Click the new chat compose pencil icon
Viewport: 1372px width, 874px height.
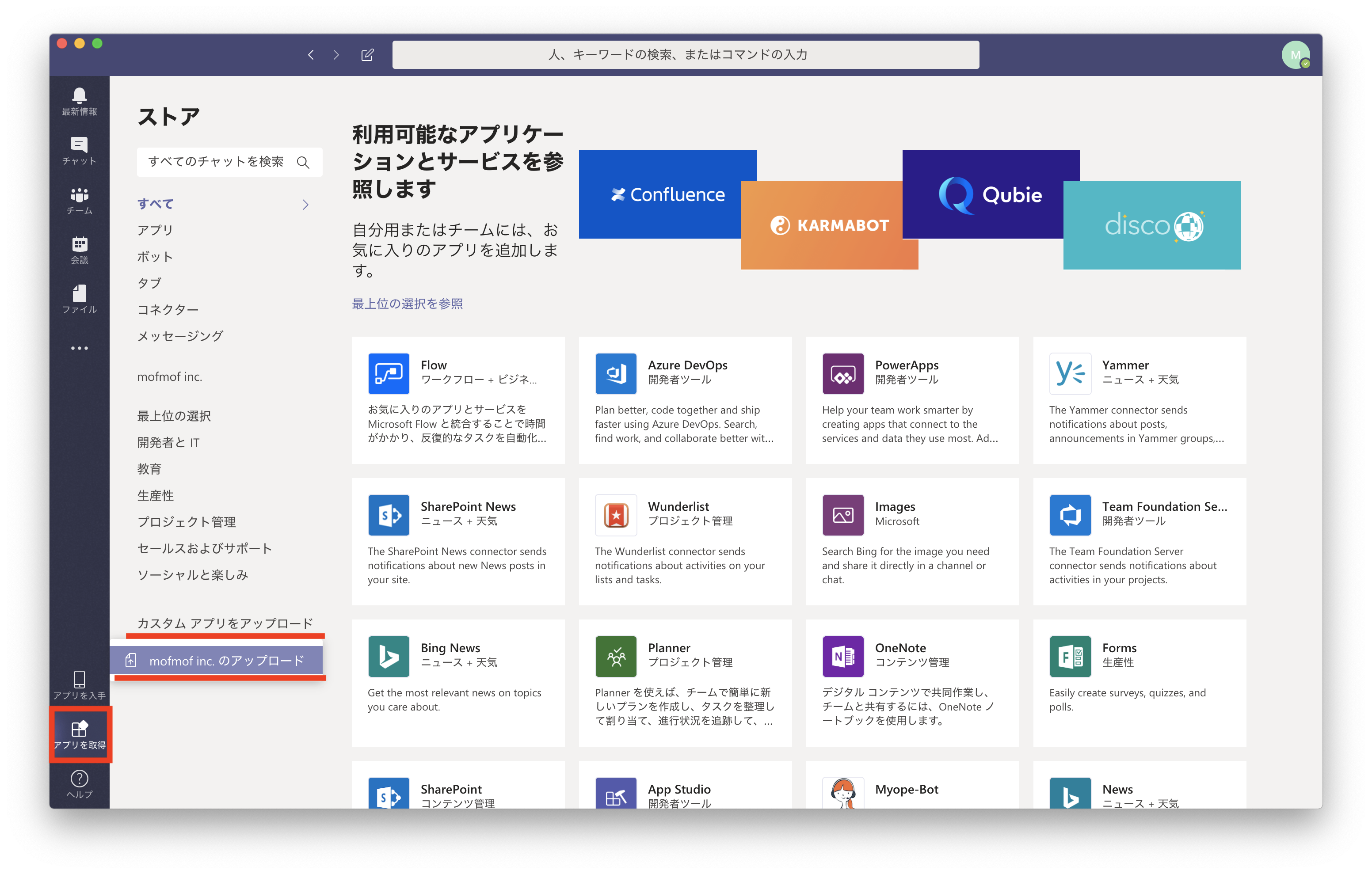[367, 55]
